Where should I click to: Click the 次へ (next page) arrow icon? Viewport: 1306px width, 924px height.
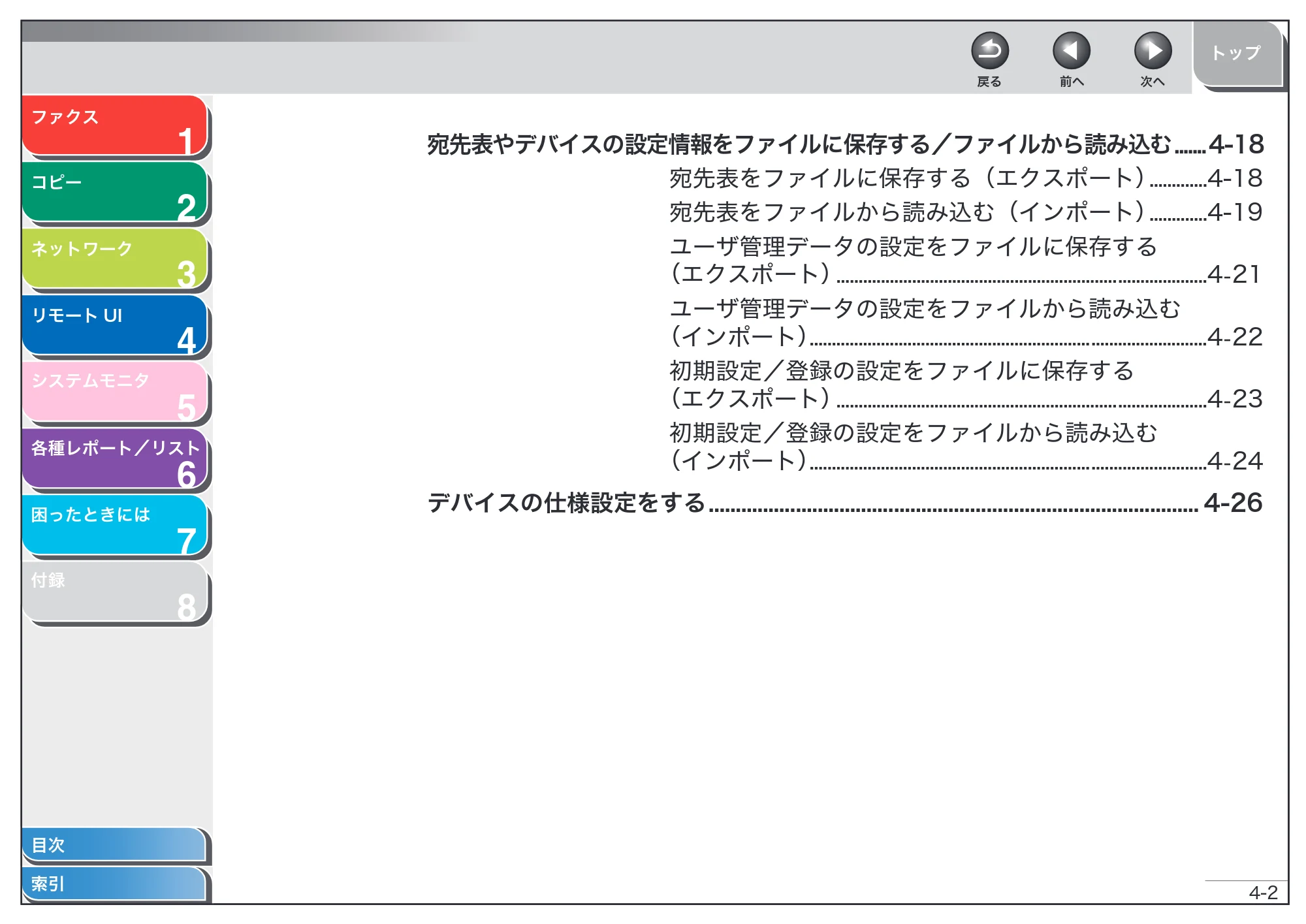pos(1153,51)
